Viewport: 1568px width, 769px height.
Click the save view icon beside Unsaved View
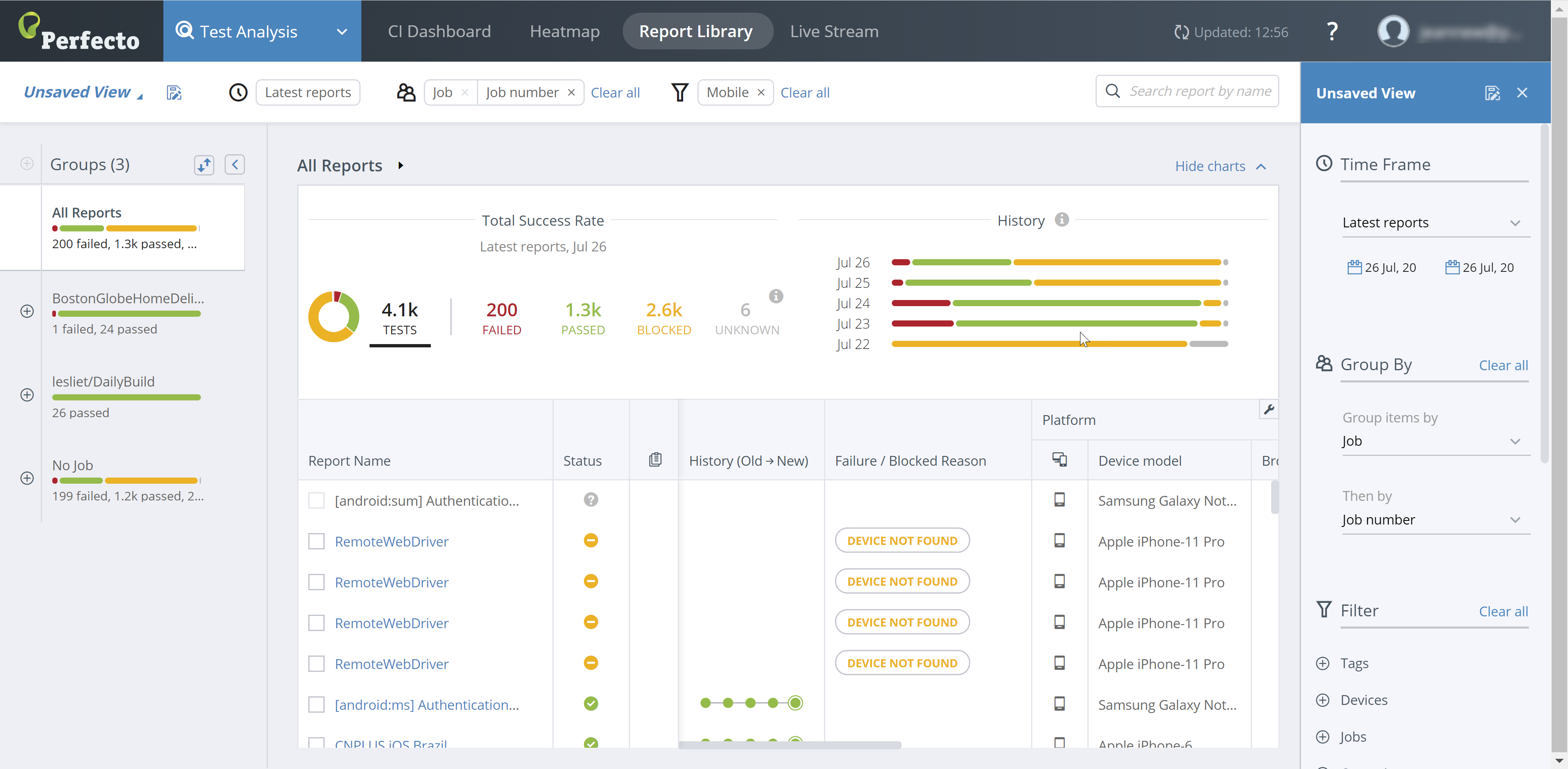click(x=174, y=93)
